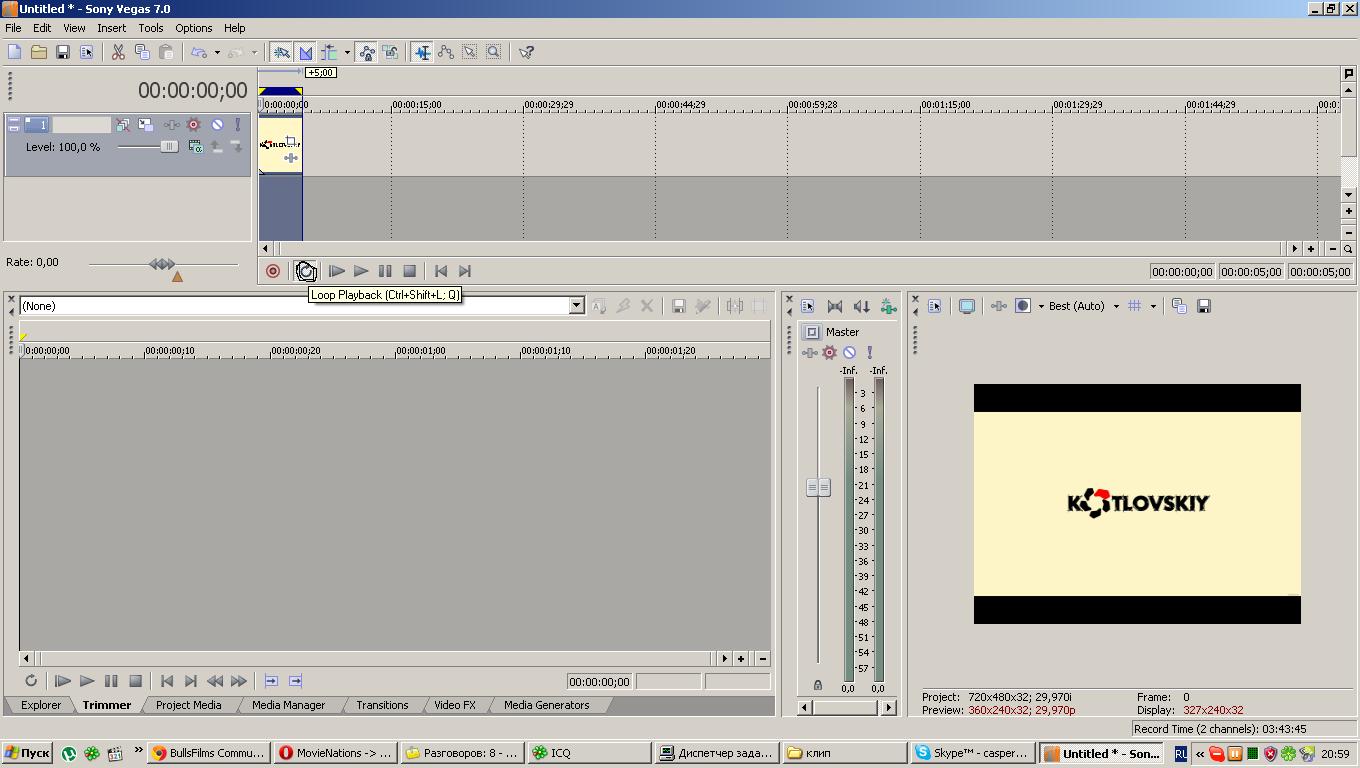Viewport: 1360px width, 768px height.
Task: Switch to the Media Manager tab
Action: [x=288, y=705]
